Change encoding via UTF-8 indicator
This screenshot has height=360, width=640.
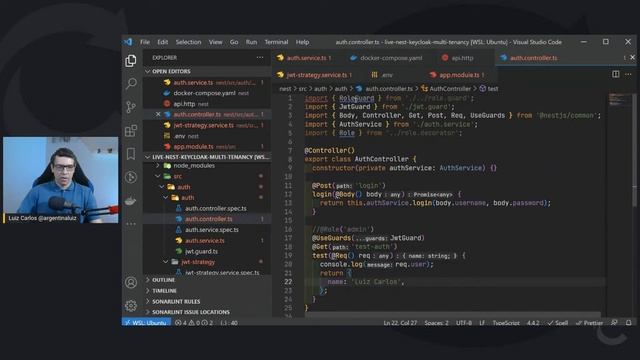[464, 322]
